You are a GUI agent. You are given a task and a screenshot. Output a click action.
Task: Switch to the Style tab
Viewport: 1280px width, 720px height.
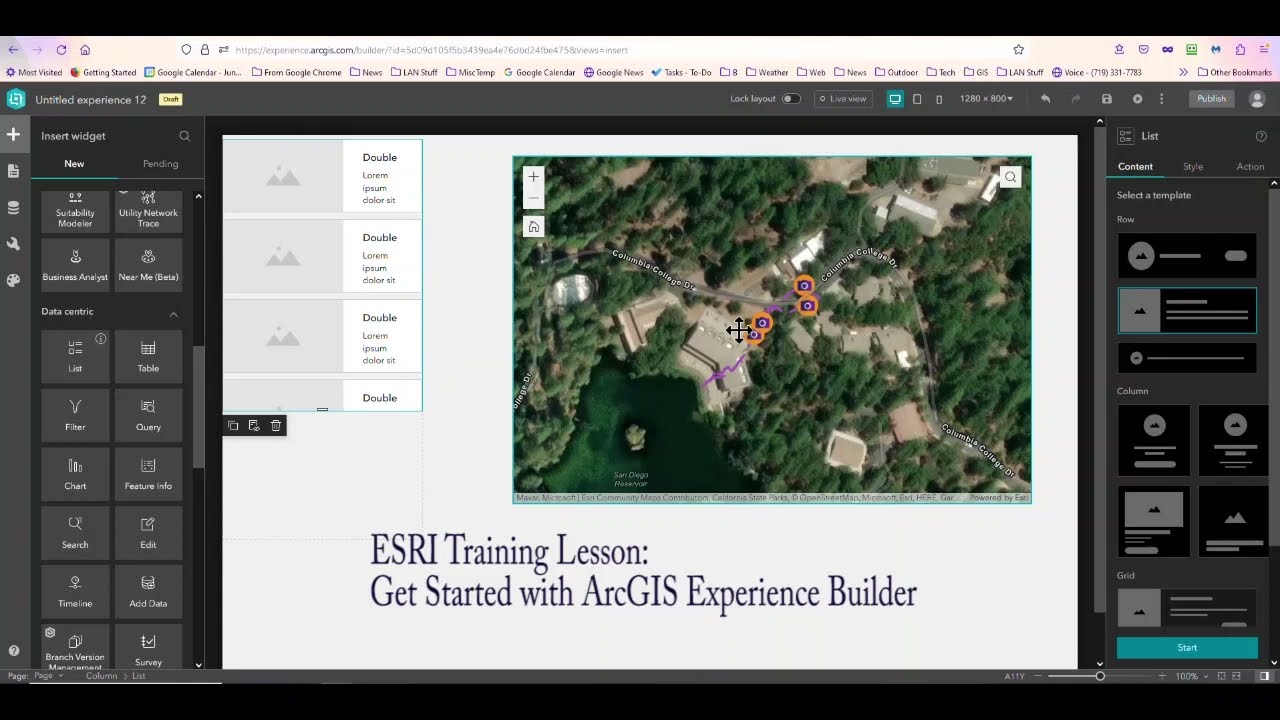click(x=1193, y=167)
